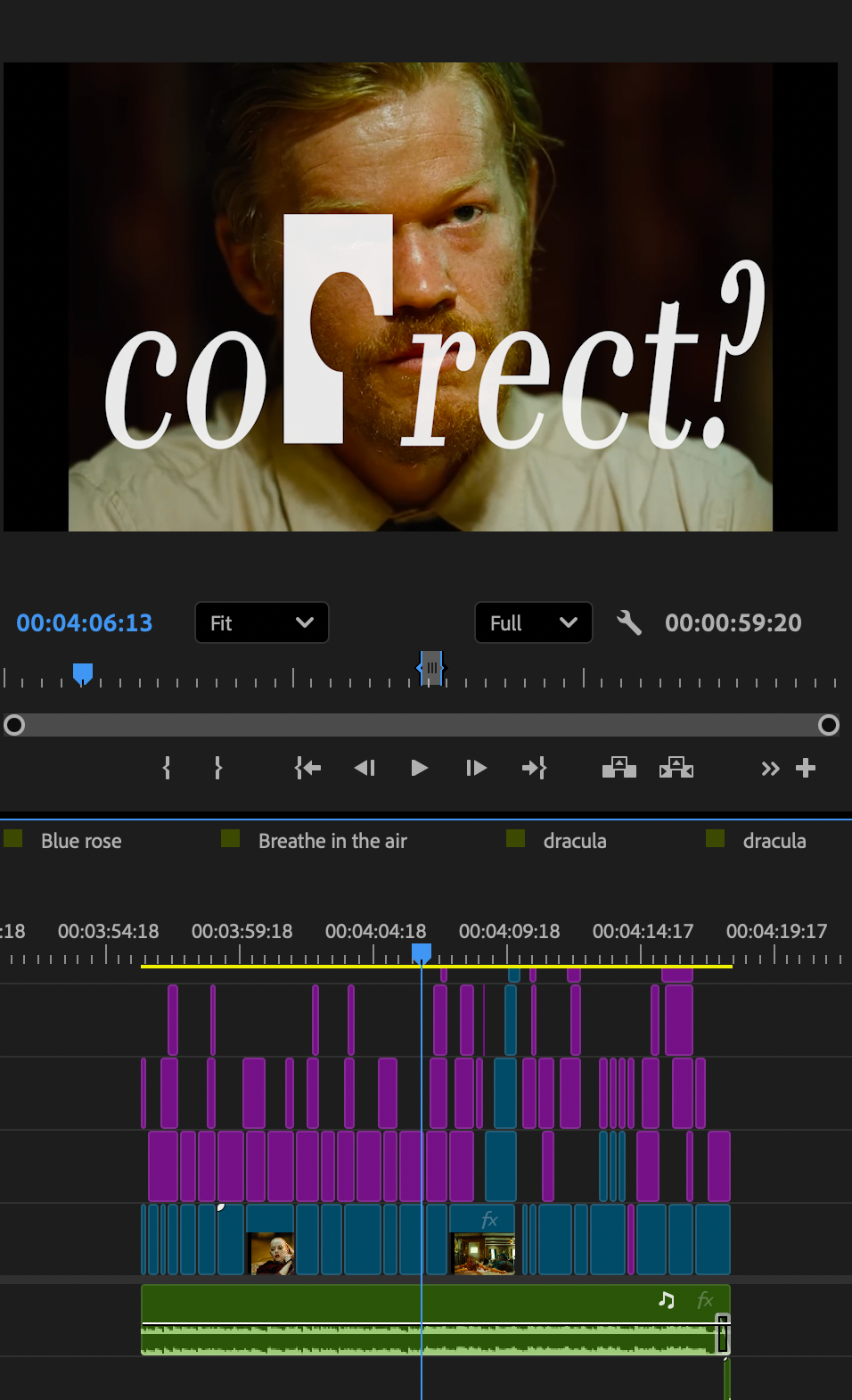Click the duration readout 00:00:59:20
Image resolution: width=852 pixels, height=1400 pixels.
click(x=733, y=622)
